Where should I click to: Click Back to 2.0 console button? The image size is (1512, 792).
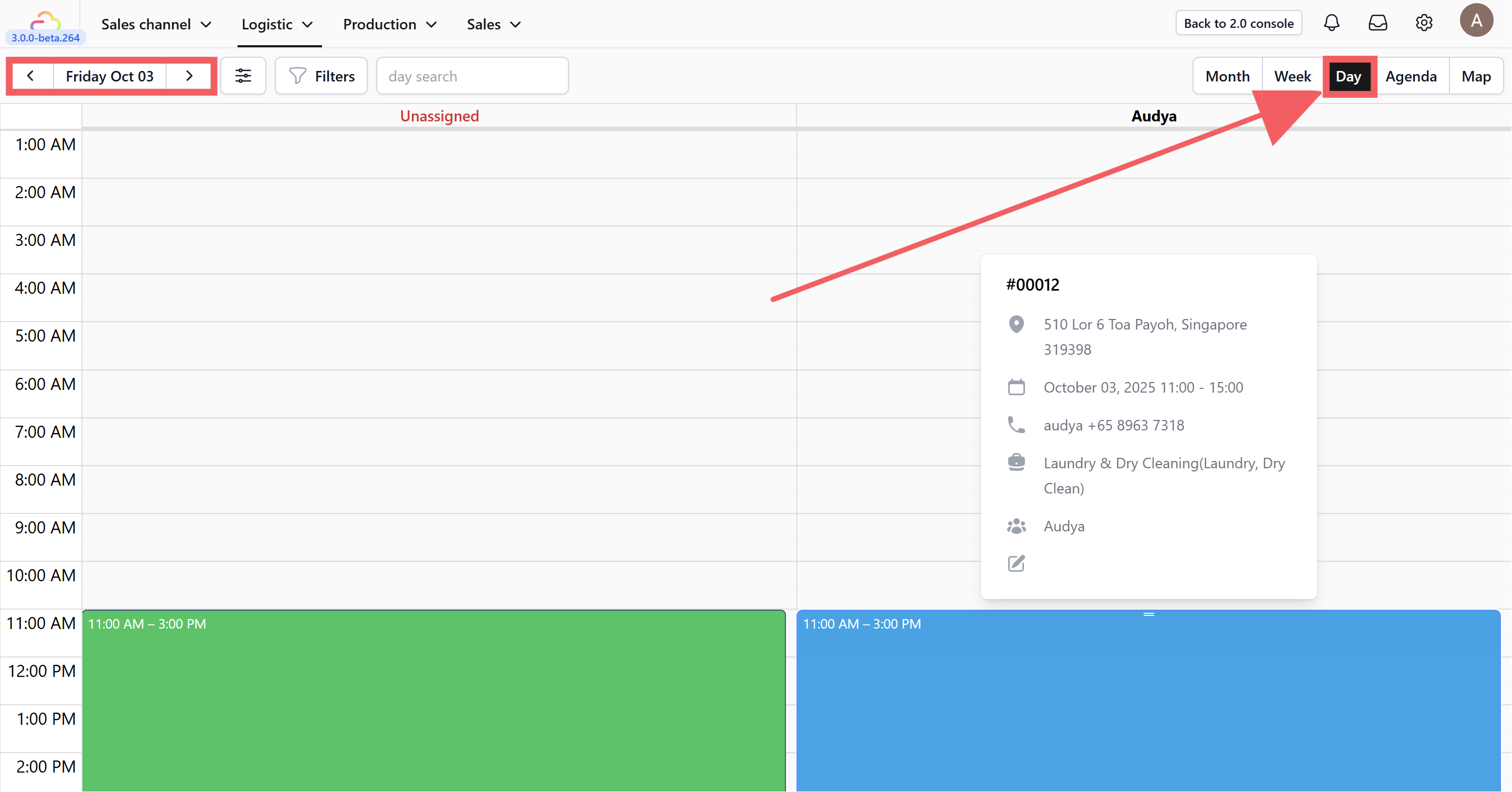(1238, 24)
